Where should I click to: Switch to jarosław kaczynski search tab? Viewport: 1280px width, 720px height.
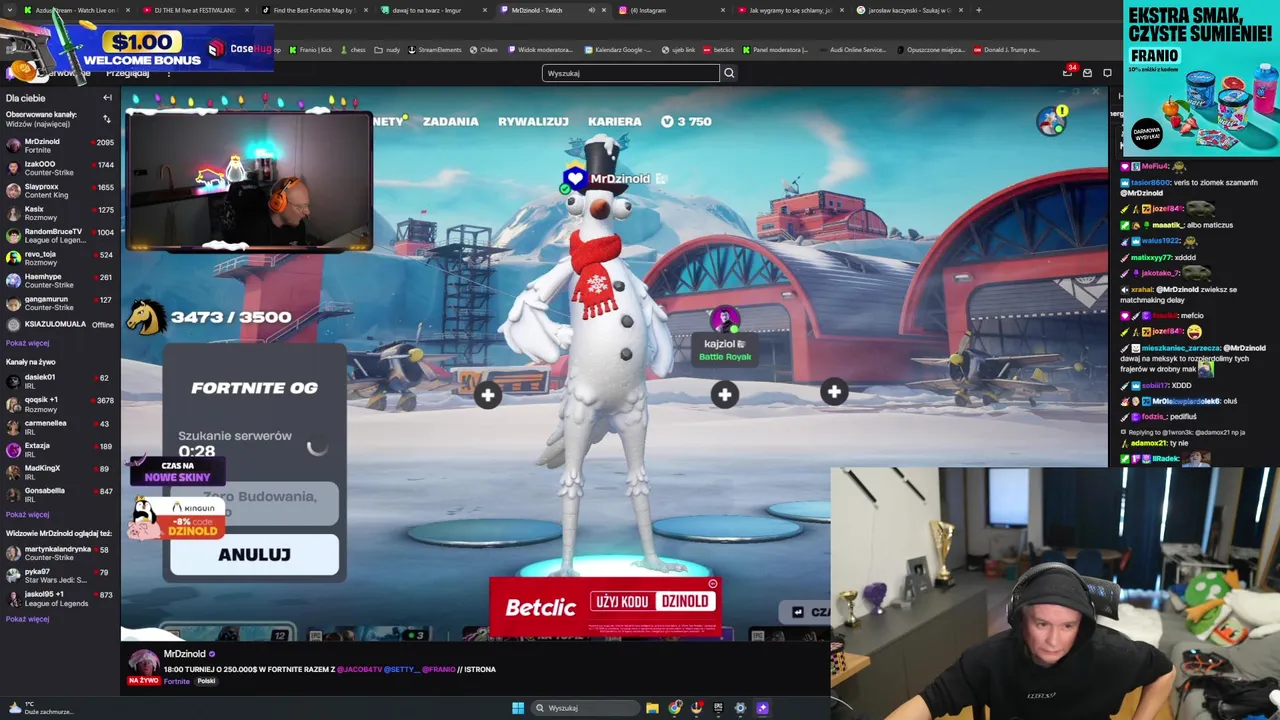(909, 10)
